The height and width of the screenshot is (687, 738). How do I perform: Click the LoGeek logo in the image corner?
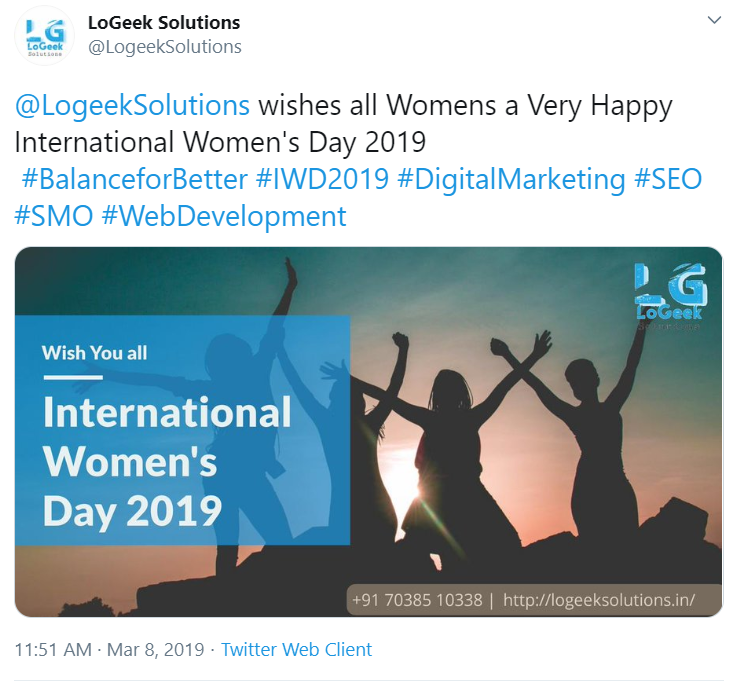(x=670, y=296)
